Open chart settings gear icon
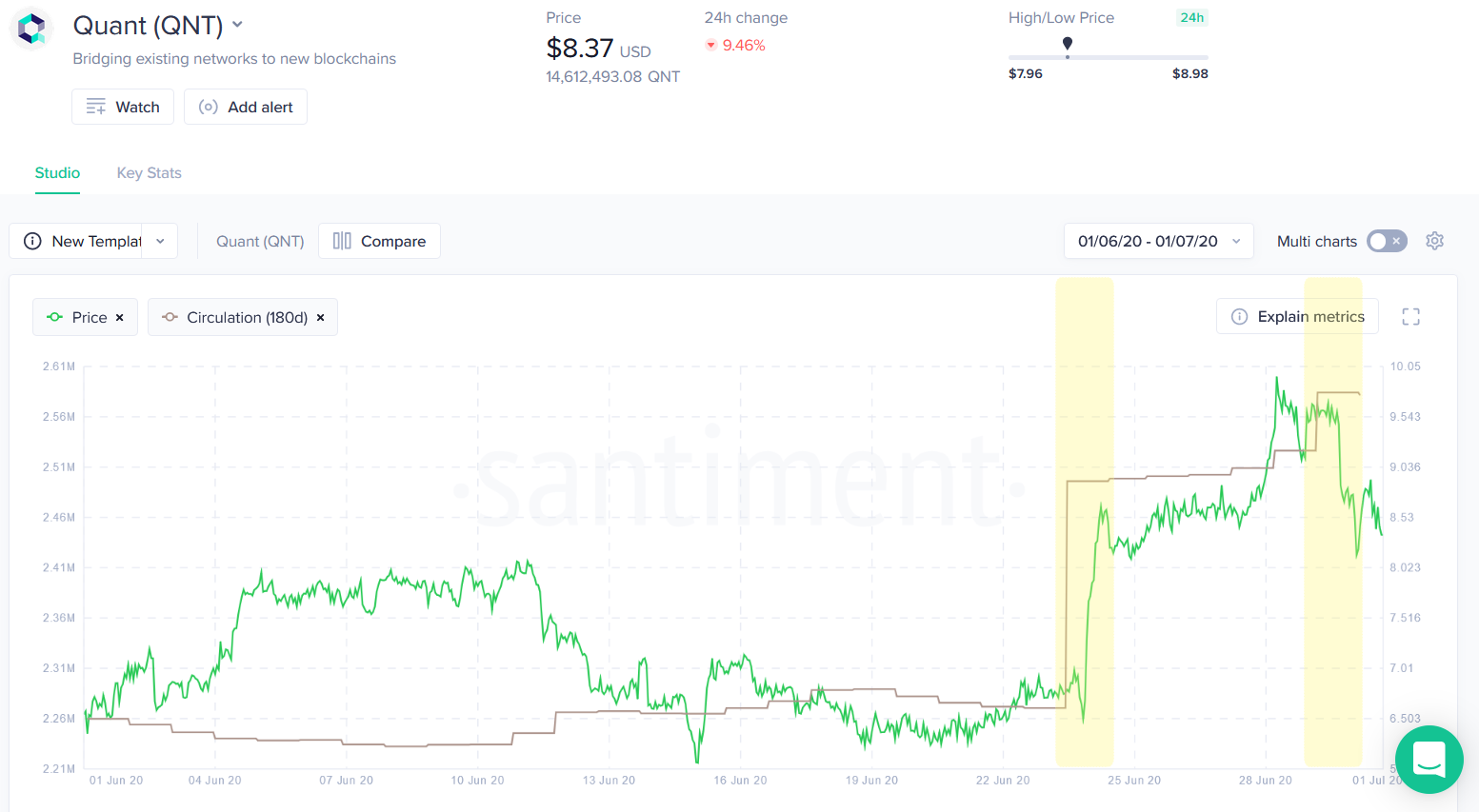 click(x=1434, y=241)
